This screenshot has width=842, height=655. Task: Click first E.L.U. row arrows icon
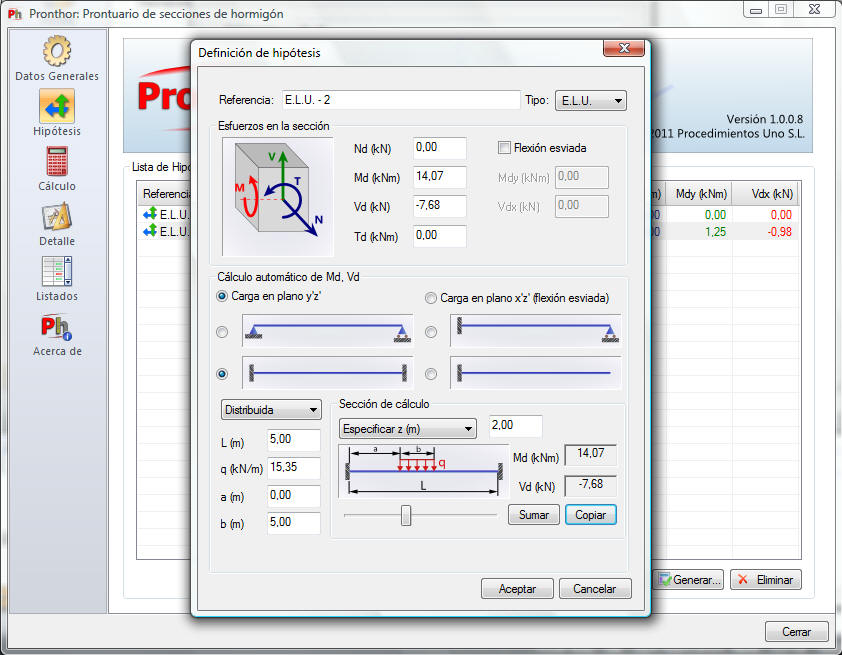[x=150, y=214]
